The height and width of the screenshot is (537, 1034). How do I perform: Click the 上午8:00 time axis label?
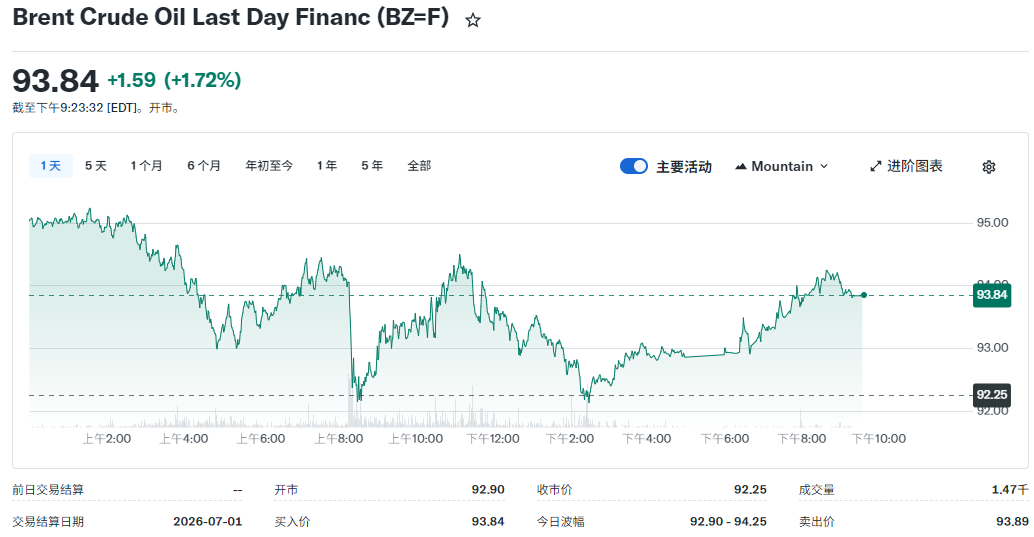click(x=339, y=439)
